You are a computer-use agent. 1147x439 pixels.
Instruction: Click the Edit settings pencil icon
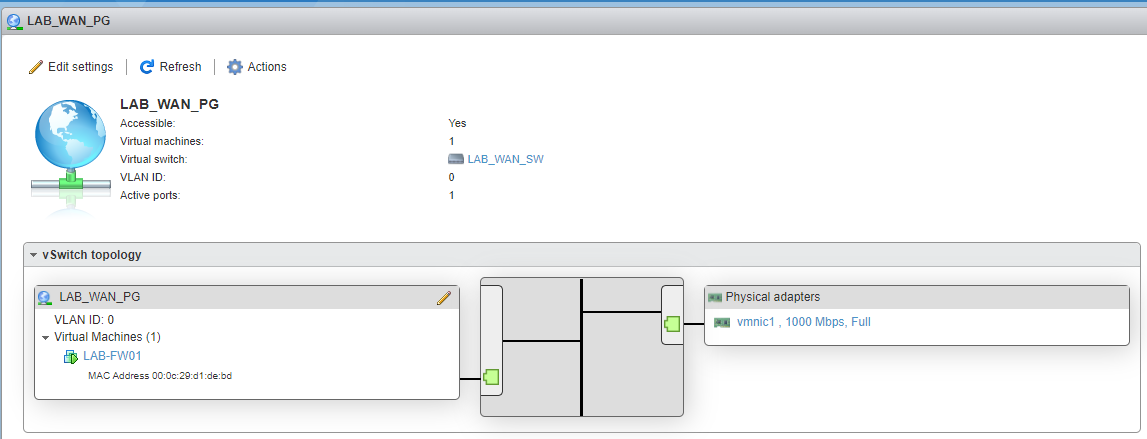coord(36,67)
